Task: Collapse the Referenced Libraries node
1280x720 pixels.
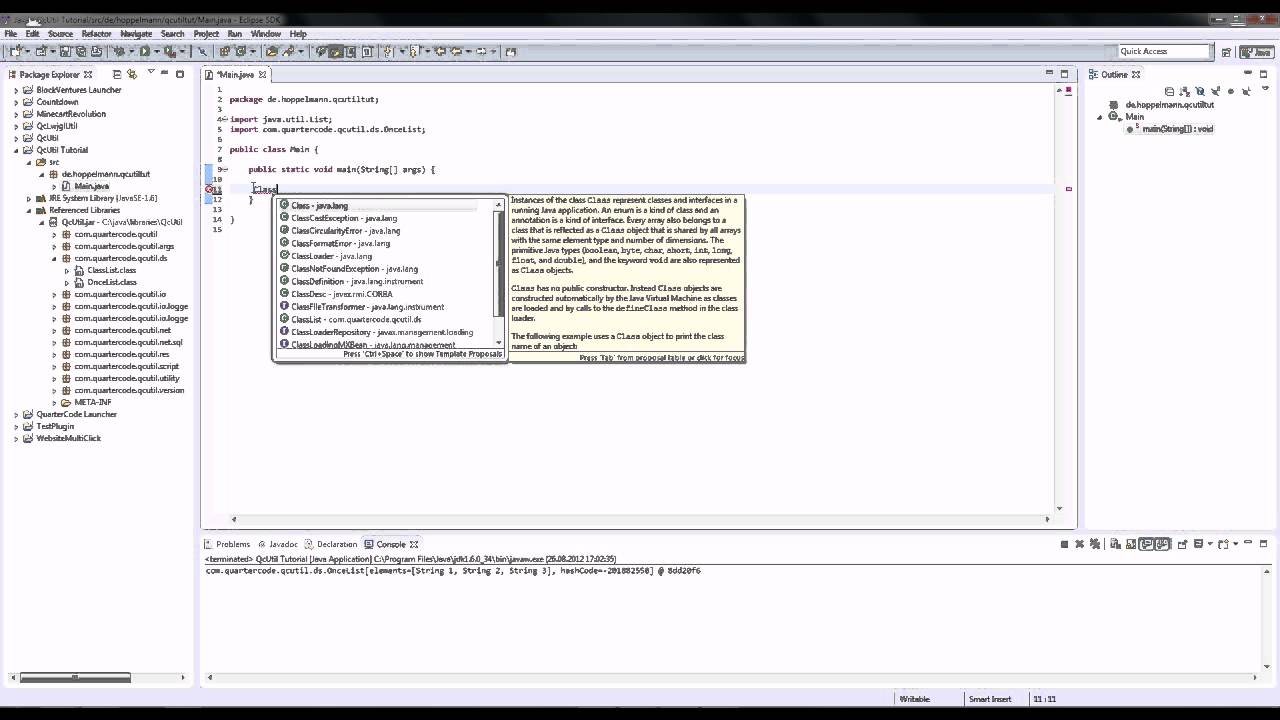Action: click(x=29, y=210)
